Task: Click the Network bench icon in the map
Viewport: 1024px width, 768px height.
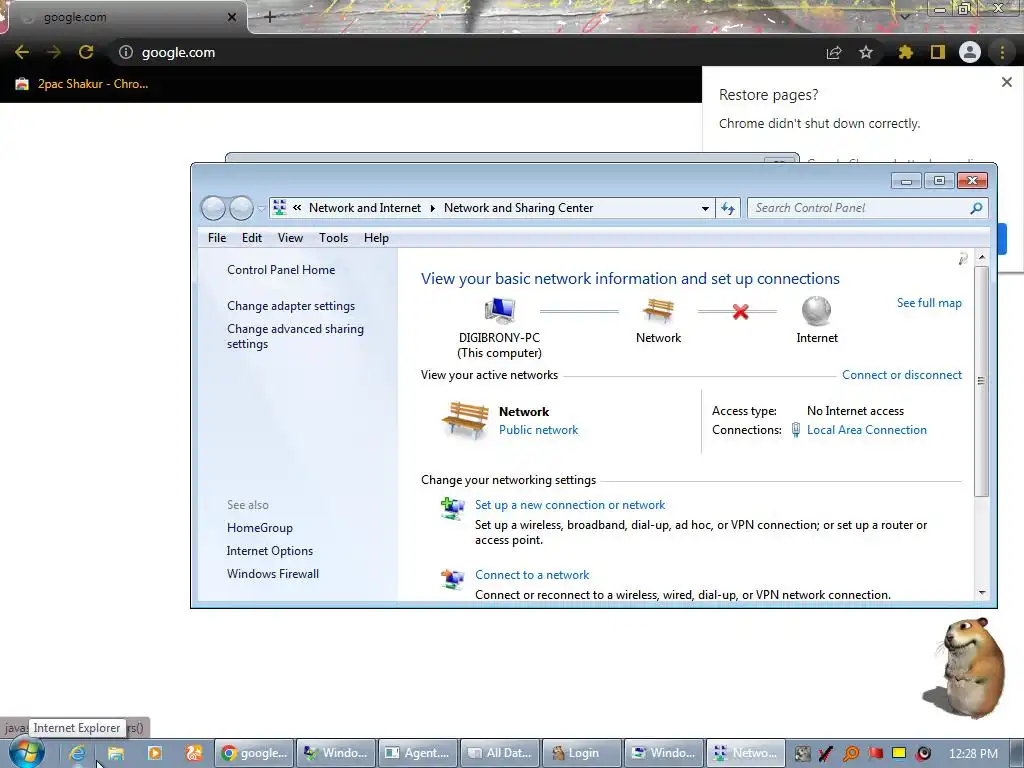Action: [x=658, y=311]
